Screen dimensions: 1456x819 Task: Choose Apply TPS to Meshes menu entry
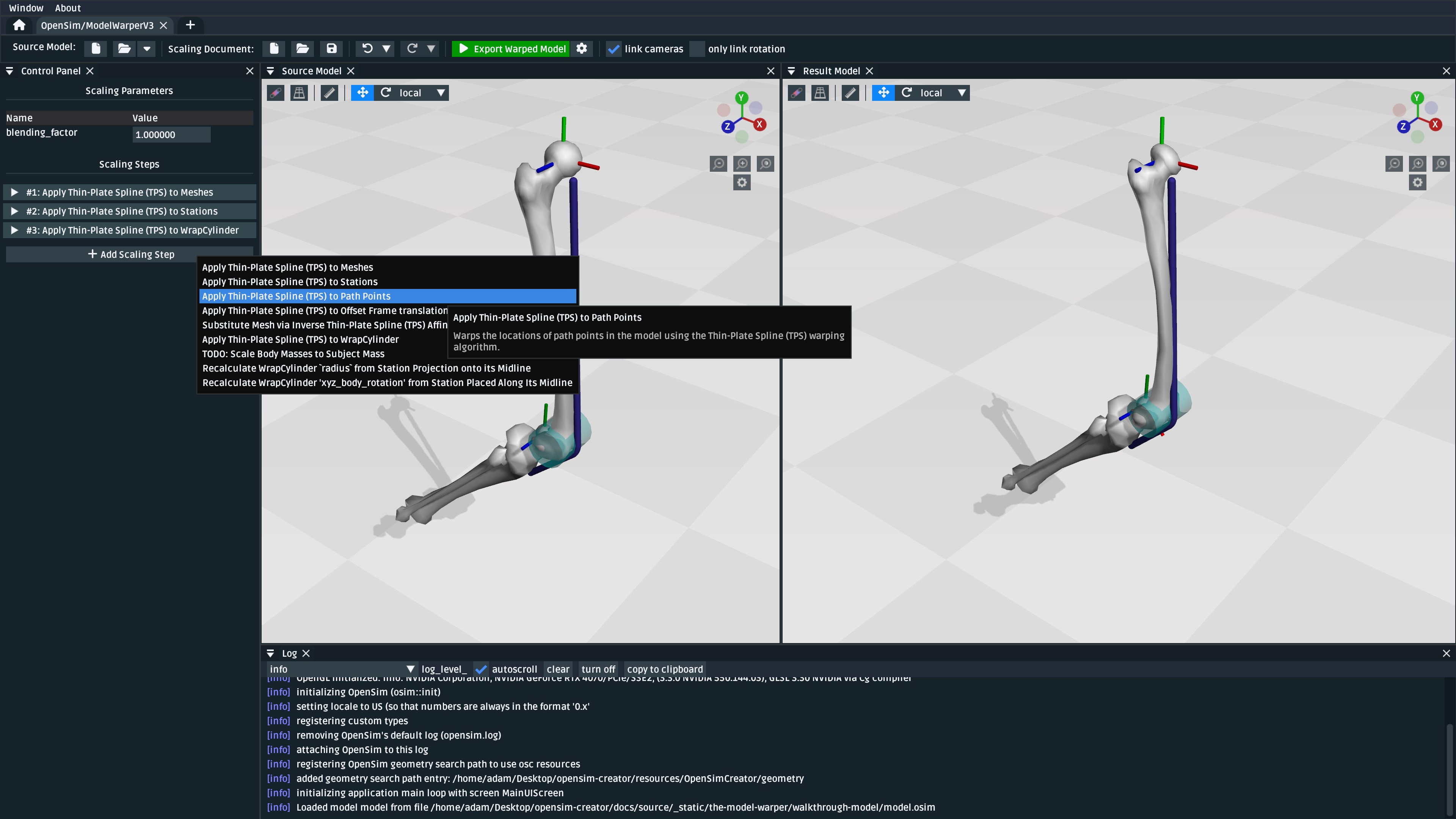click(388, 267)
